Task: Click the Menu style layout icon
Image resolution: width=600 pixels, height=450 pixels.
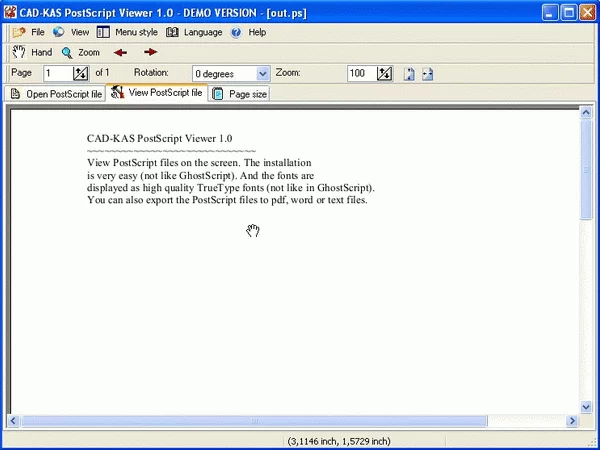Action: point(103,32)
